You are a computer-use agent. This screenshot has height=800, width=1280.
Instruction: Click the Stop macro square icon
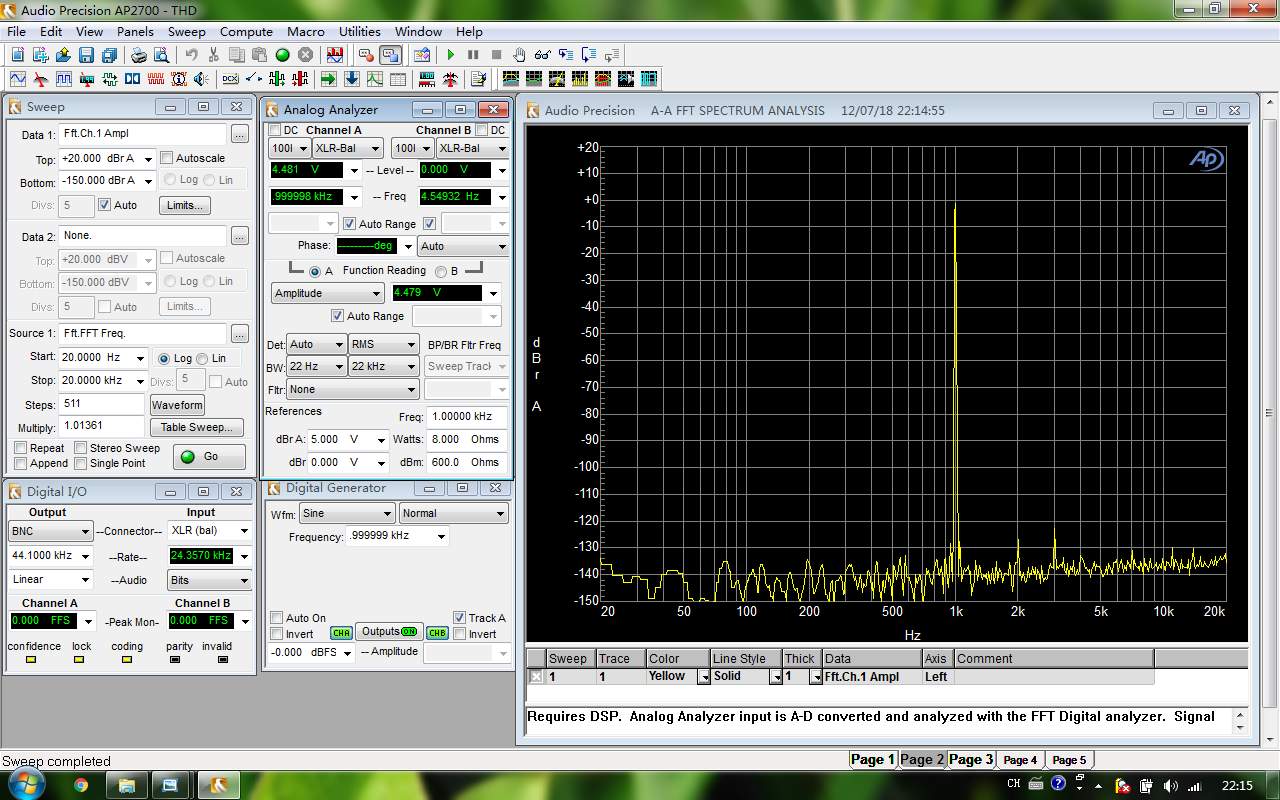pyautogui.click(x=496, y=55)
